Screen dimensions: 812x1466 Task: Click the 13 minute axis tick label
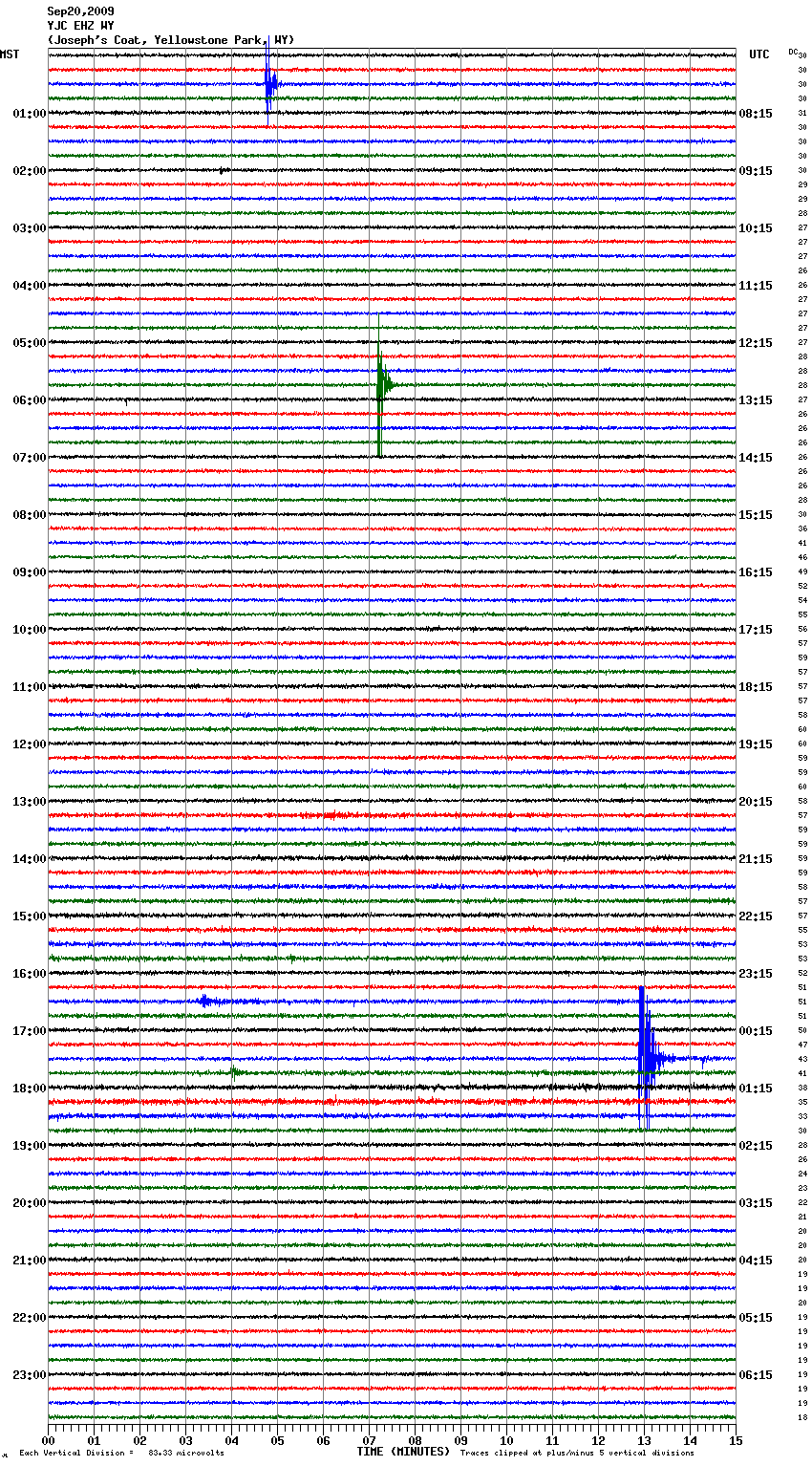(x=644, y=1440)
